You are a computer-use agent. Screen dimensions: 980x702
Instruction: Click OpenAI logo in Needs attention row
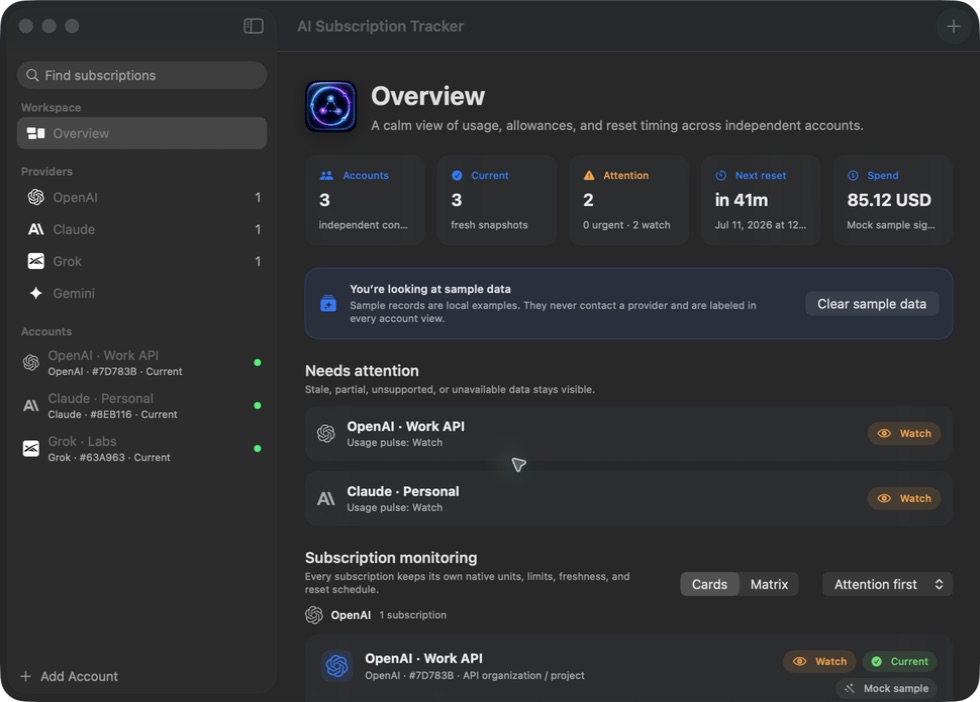326,433
